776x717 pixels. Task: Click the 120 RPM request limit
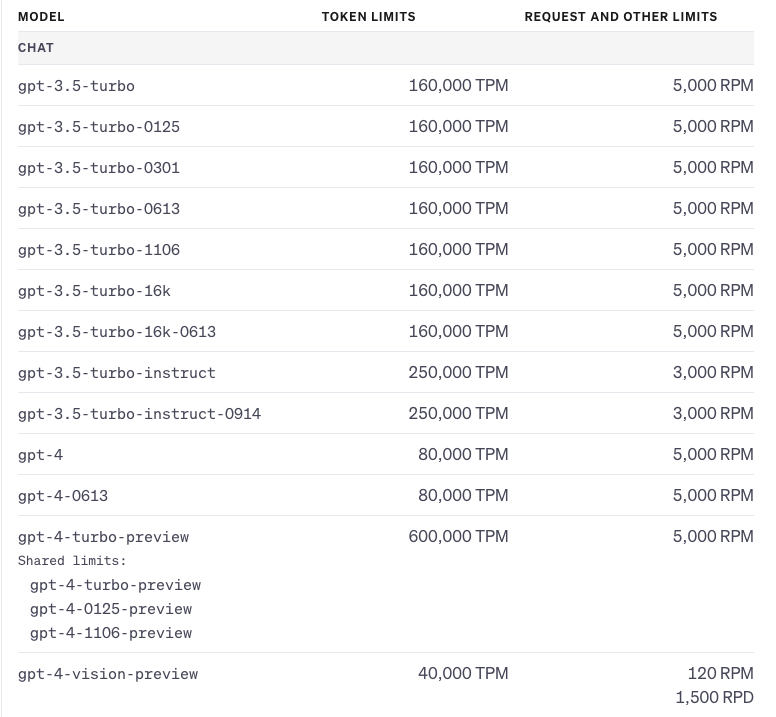click(x=720, y=673)
